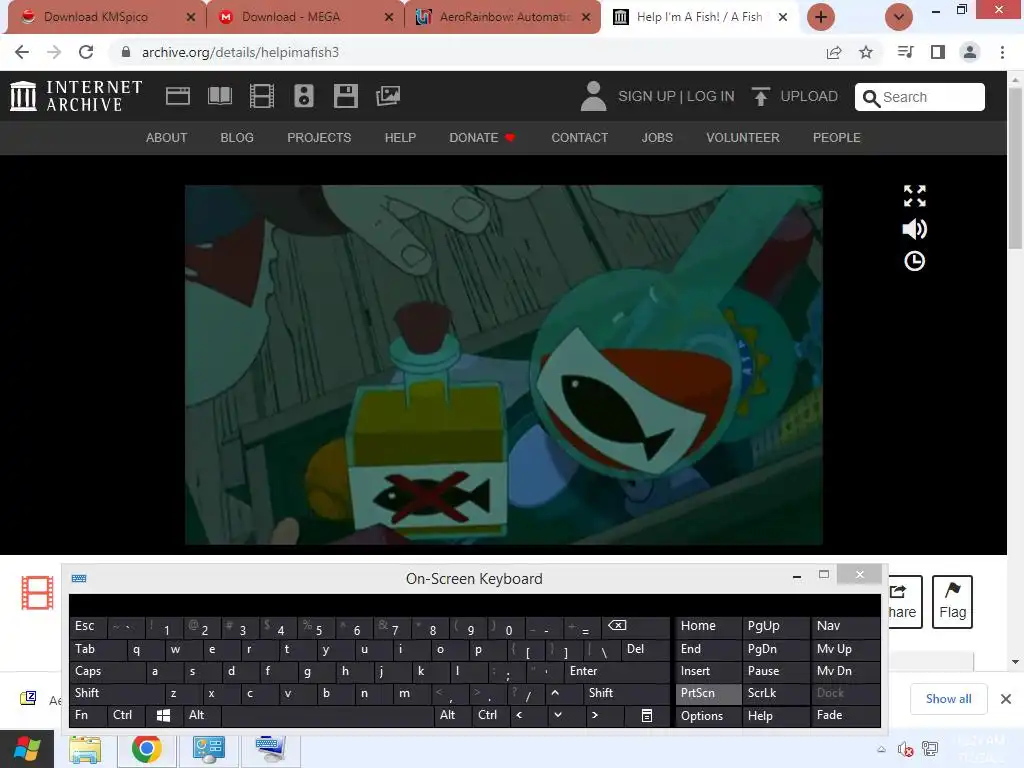Toggle Nav mode on On-Screen Keyboard
The width and height of the screenshot is (1024, 768).
(845, 626)
